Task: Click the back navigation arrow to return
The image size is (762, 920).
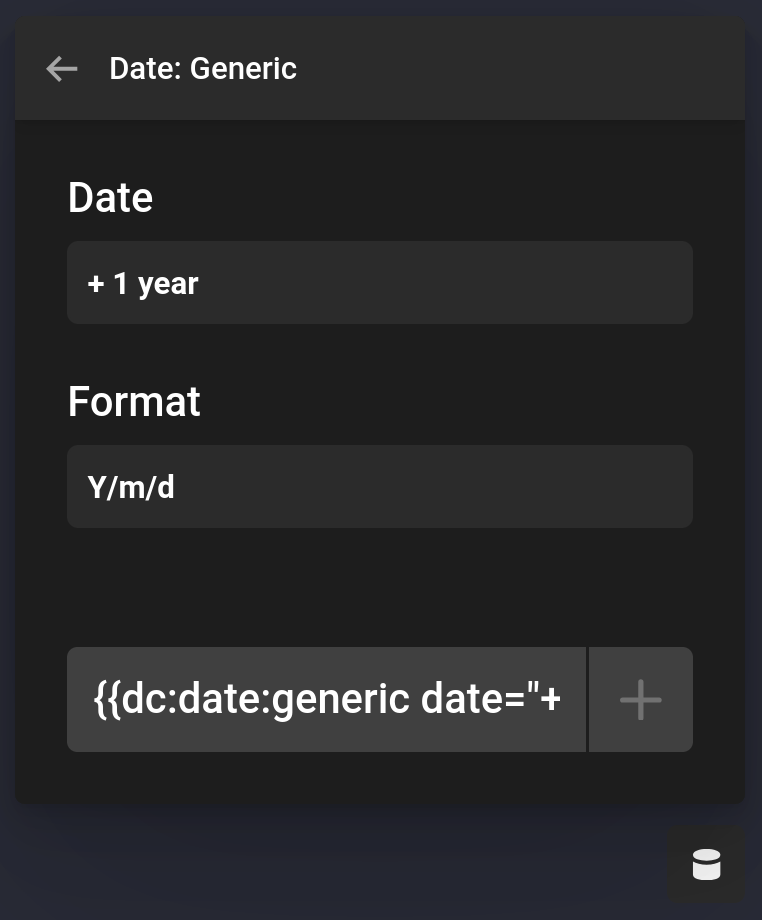Action: (x=61, y=69)
